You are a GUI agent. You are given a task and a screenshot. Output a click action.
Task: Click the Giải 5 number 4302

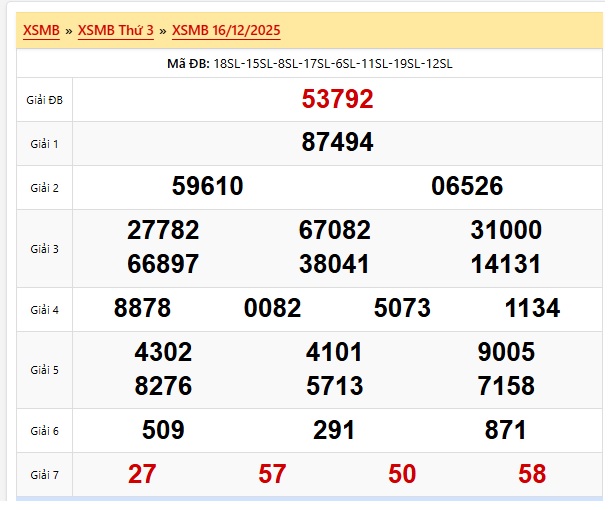point(163,353)
